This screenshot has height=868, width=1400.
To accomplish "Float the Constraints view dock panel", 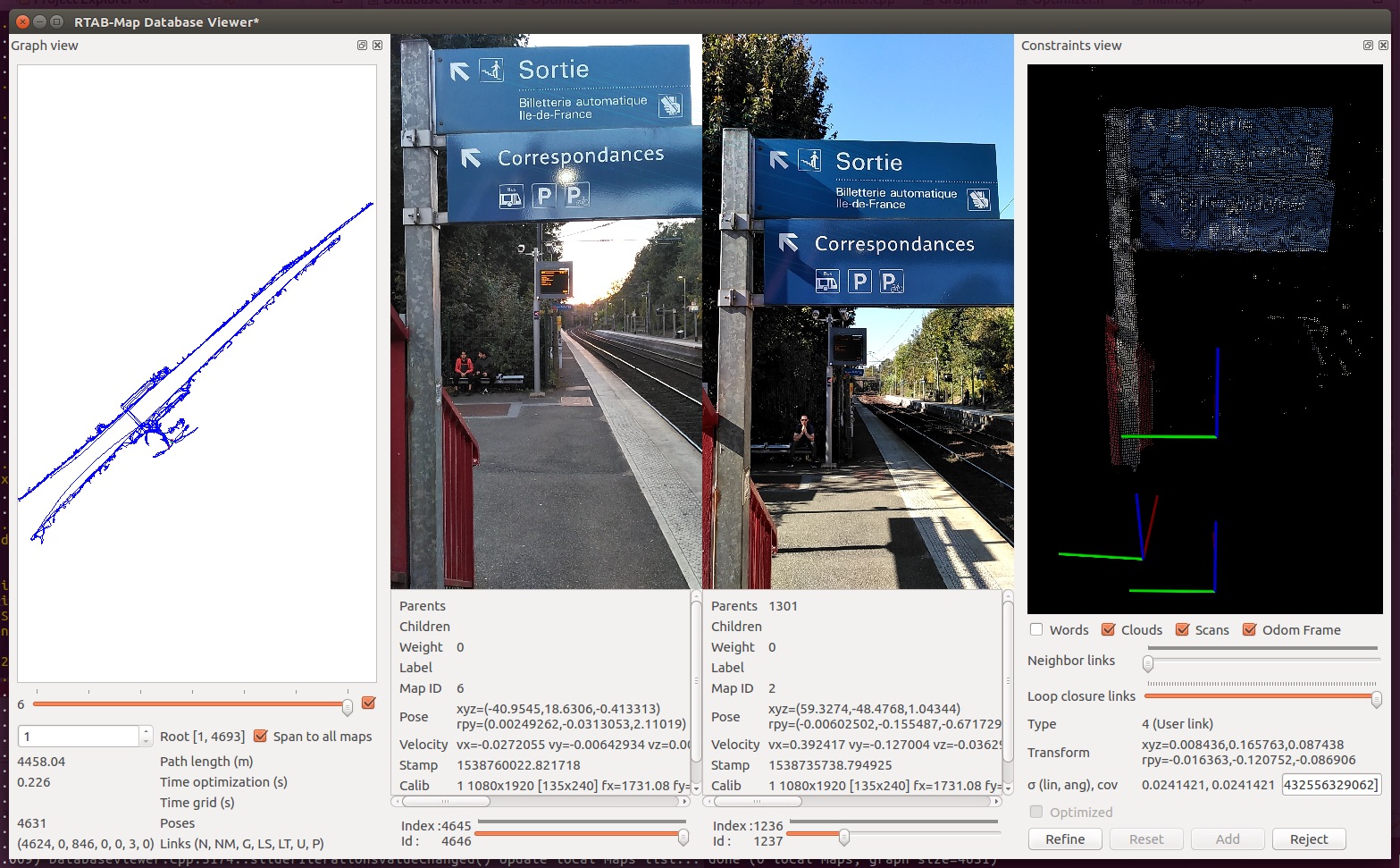I will (1368, 46).
